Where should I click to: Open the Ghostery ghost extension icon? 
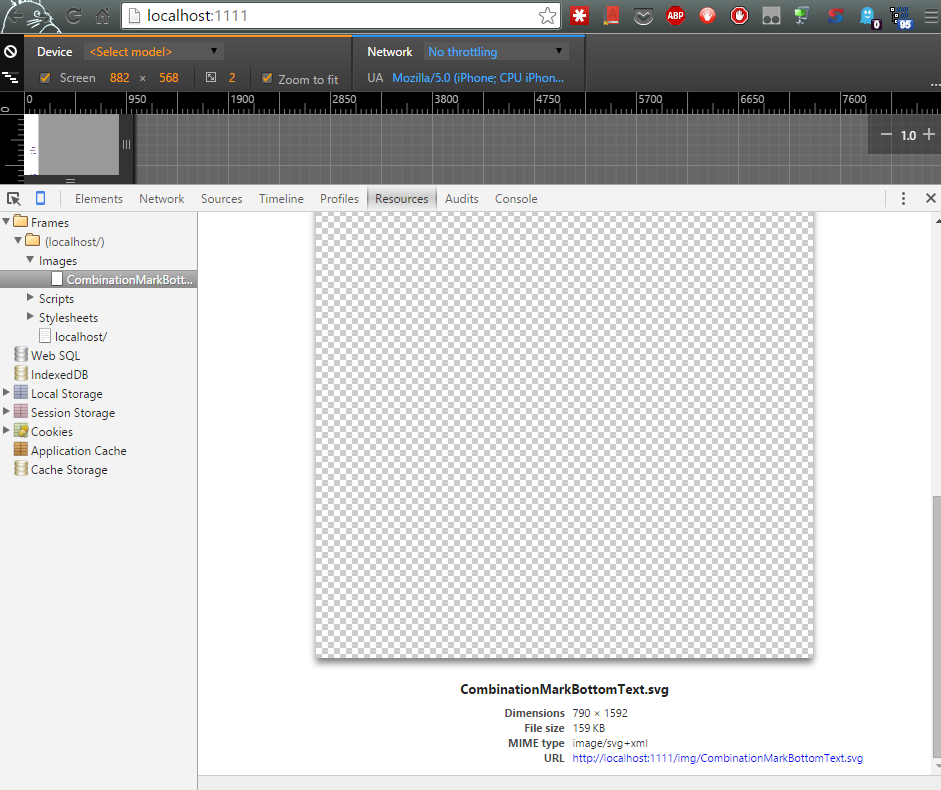click(x=868, y=17)
